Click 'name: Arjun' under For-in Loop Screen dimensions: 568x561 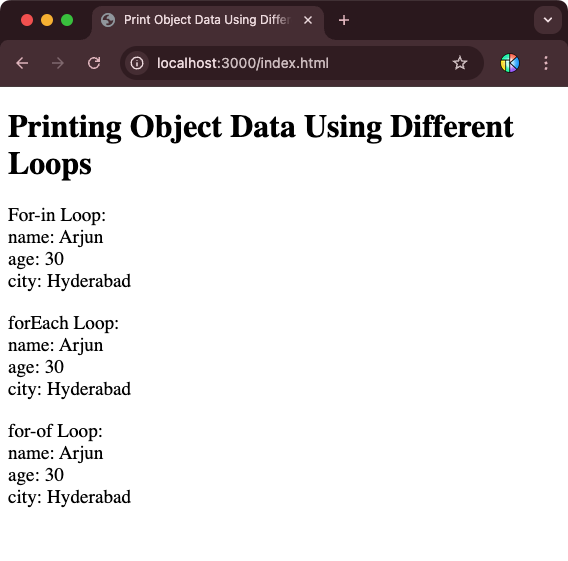click(x=55, y=237)
